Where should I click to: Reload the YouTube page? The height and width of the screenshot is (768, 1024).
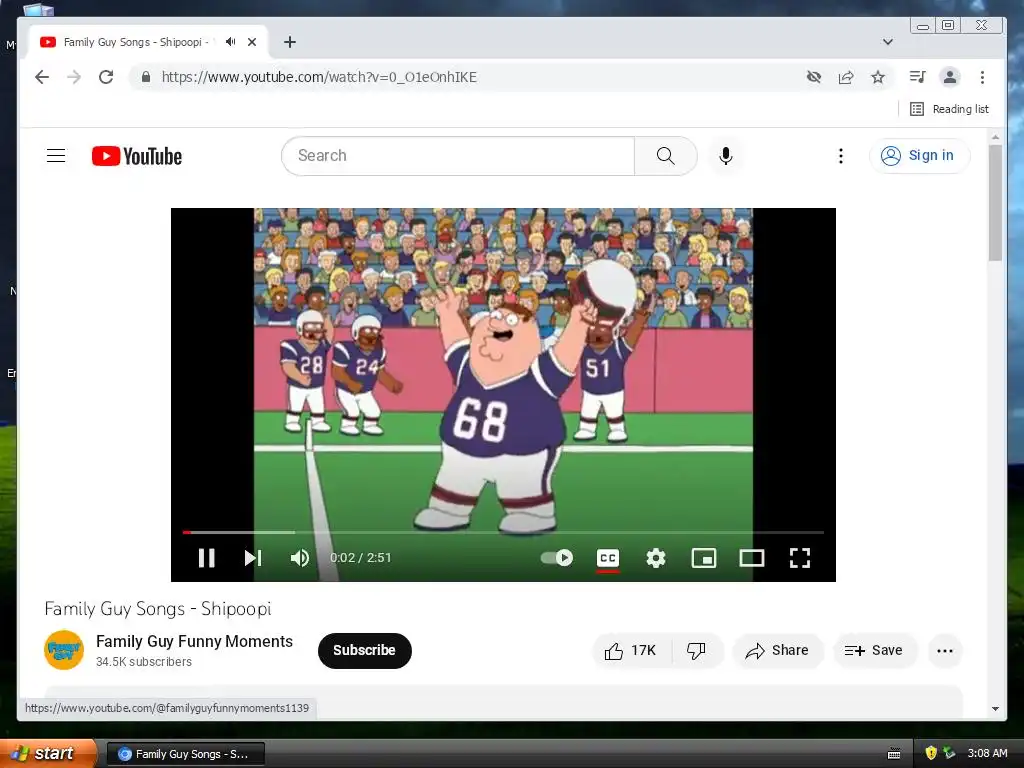pos(106,77)
